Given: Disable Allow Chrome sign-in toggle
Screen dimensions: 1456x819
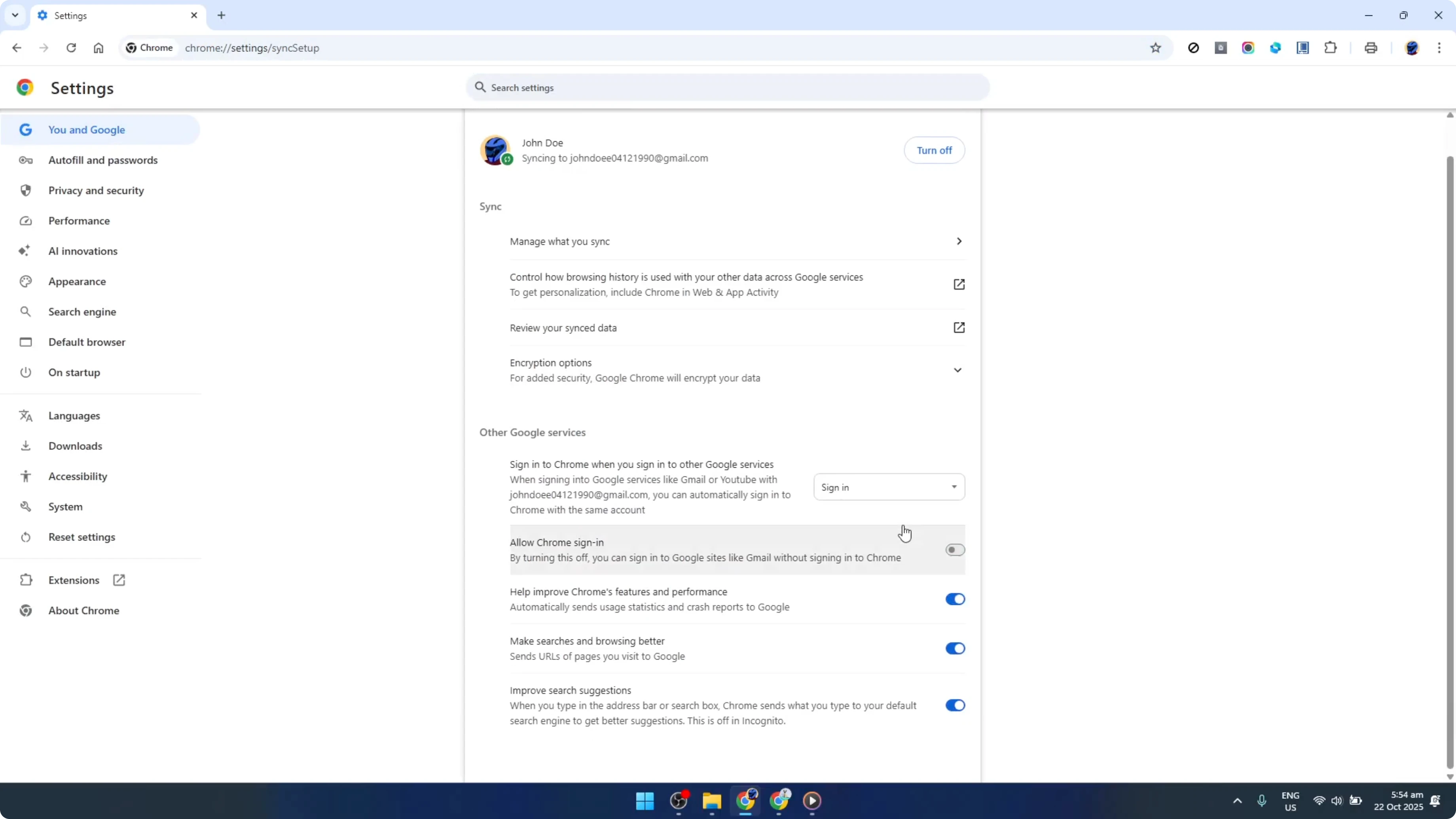Looking at the screenshot, I should [955, 550].
